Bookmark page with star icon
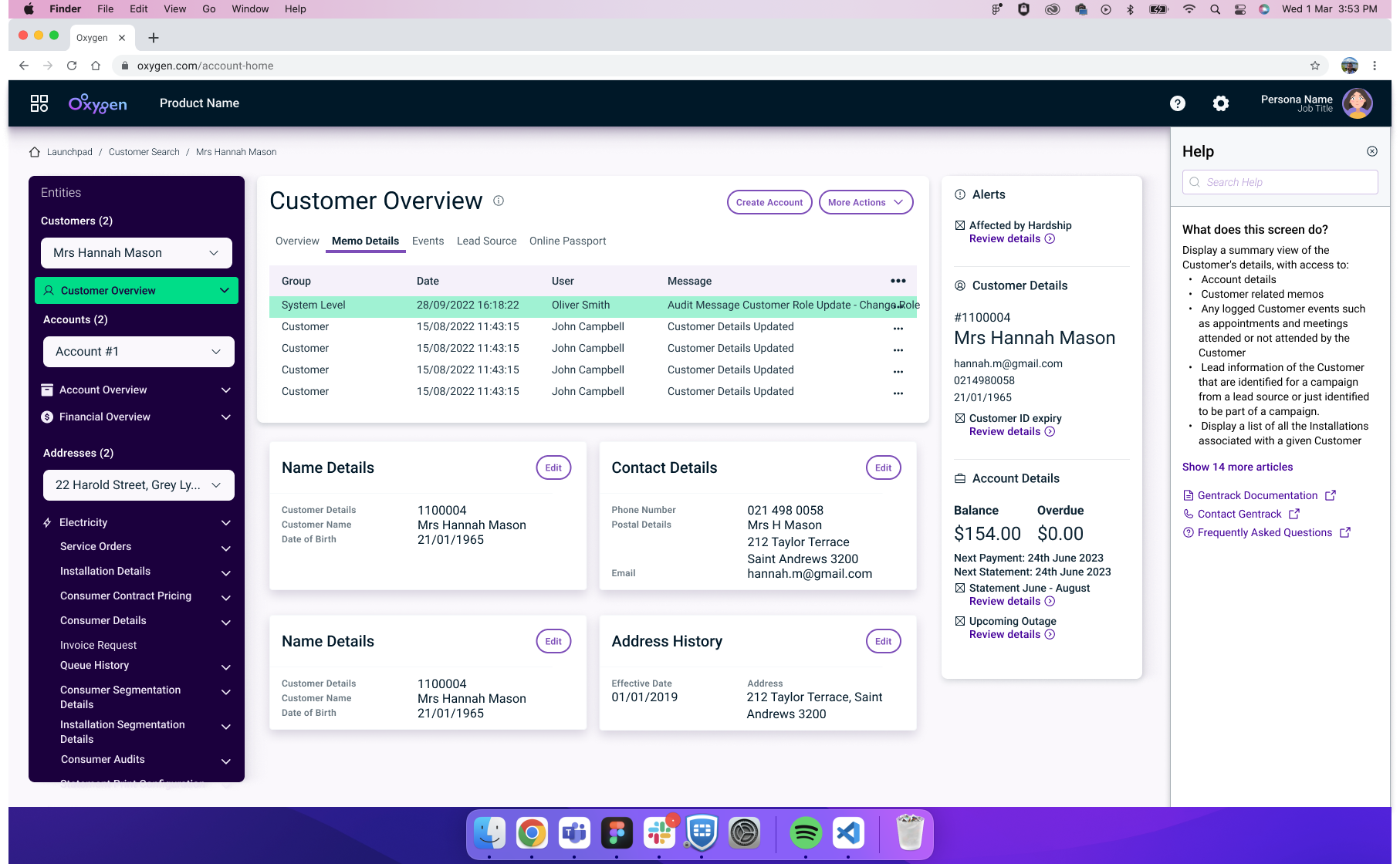 pyautogui.click(x=1314, y=66)
